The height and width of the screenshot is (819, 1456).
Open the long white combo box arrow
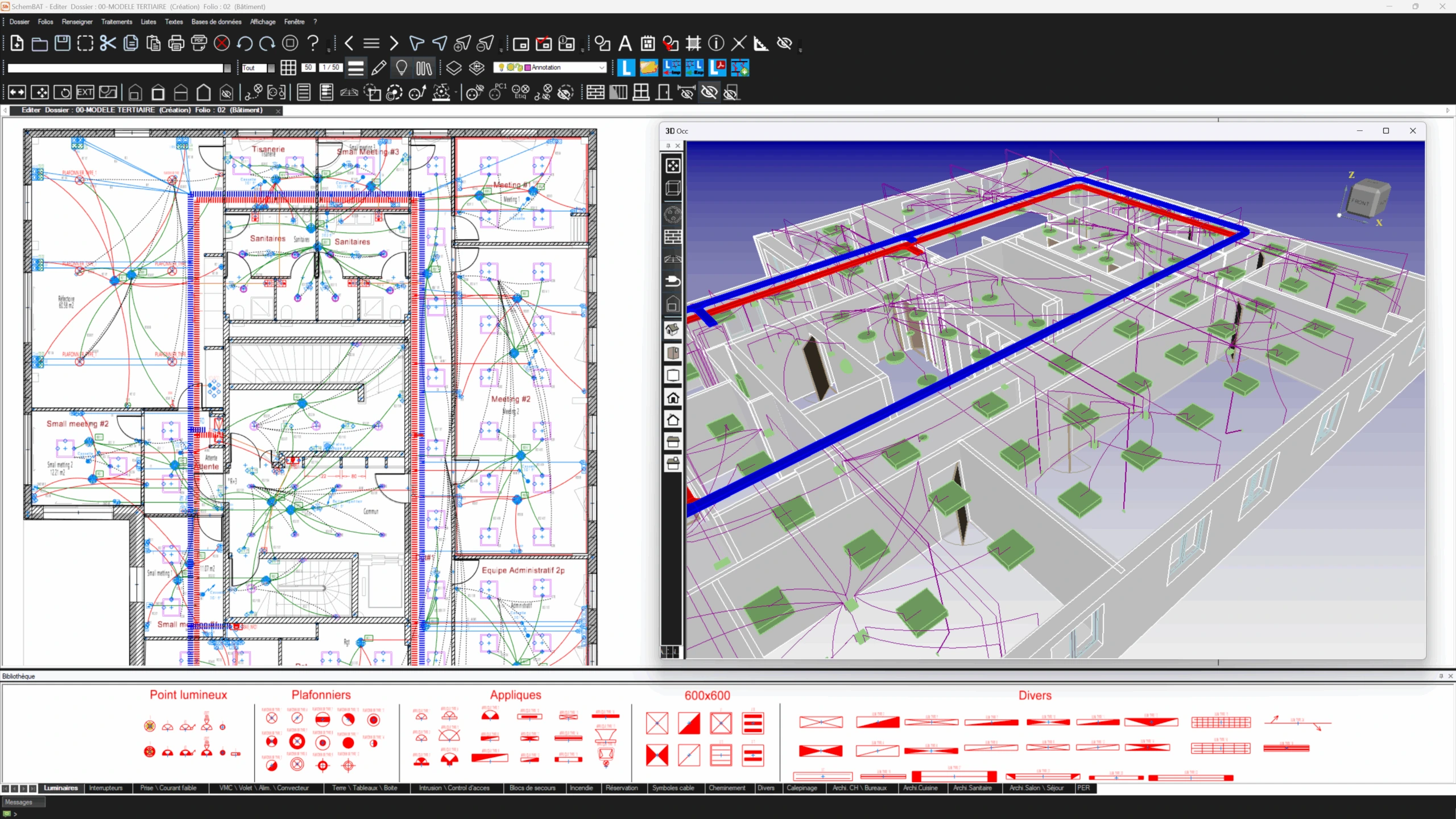coord(227,68)
